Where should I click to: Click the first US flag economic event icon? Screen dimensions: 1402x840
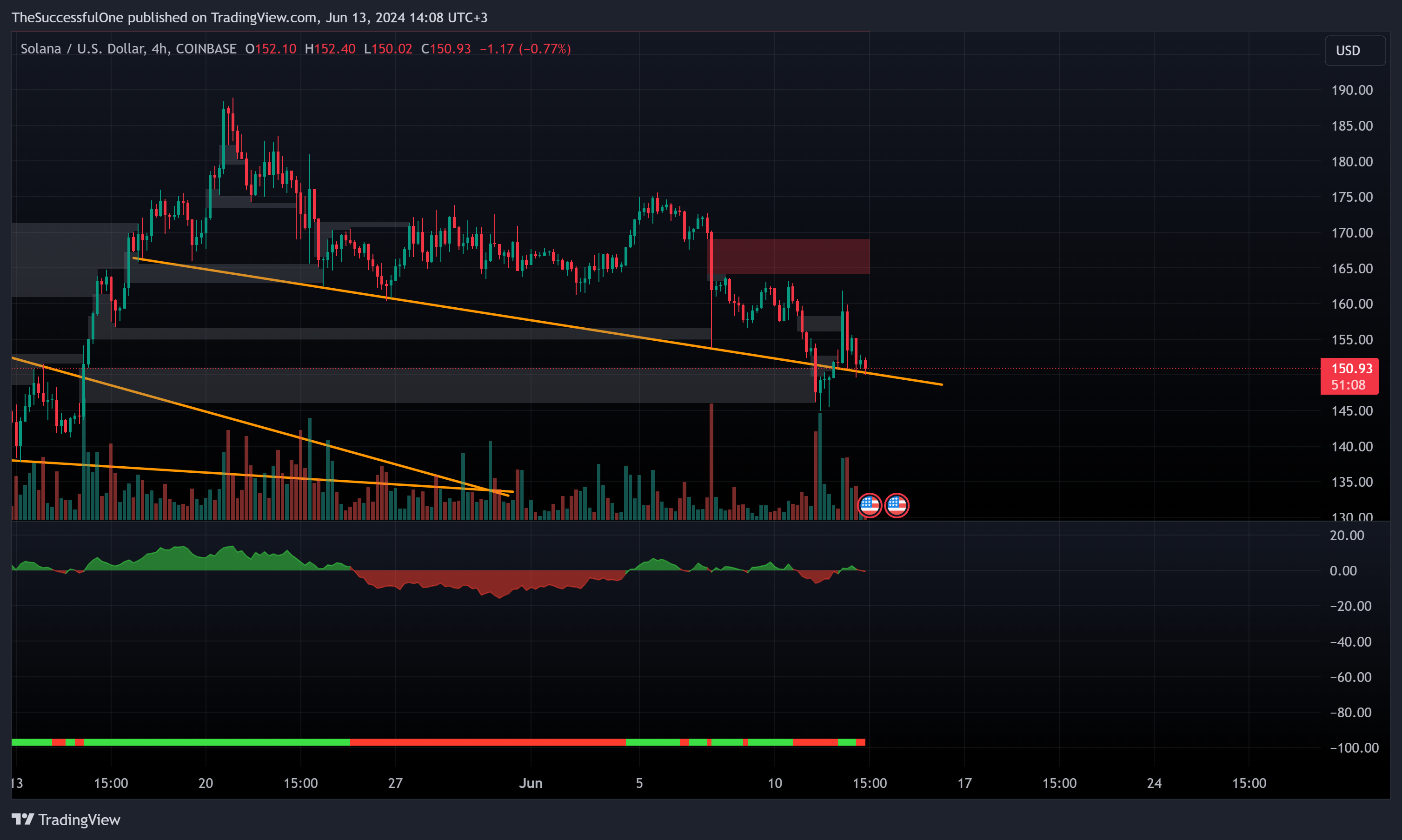(870, 505)
